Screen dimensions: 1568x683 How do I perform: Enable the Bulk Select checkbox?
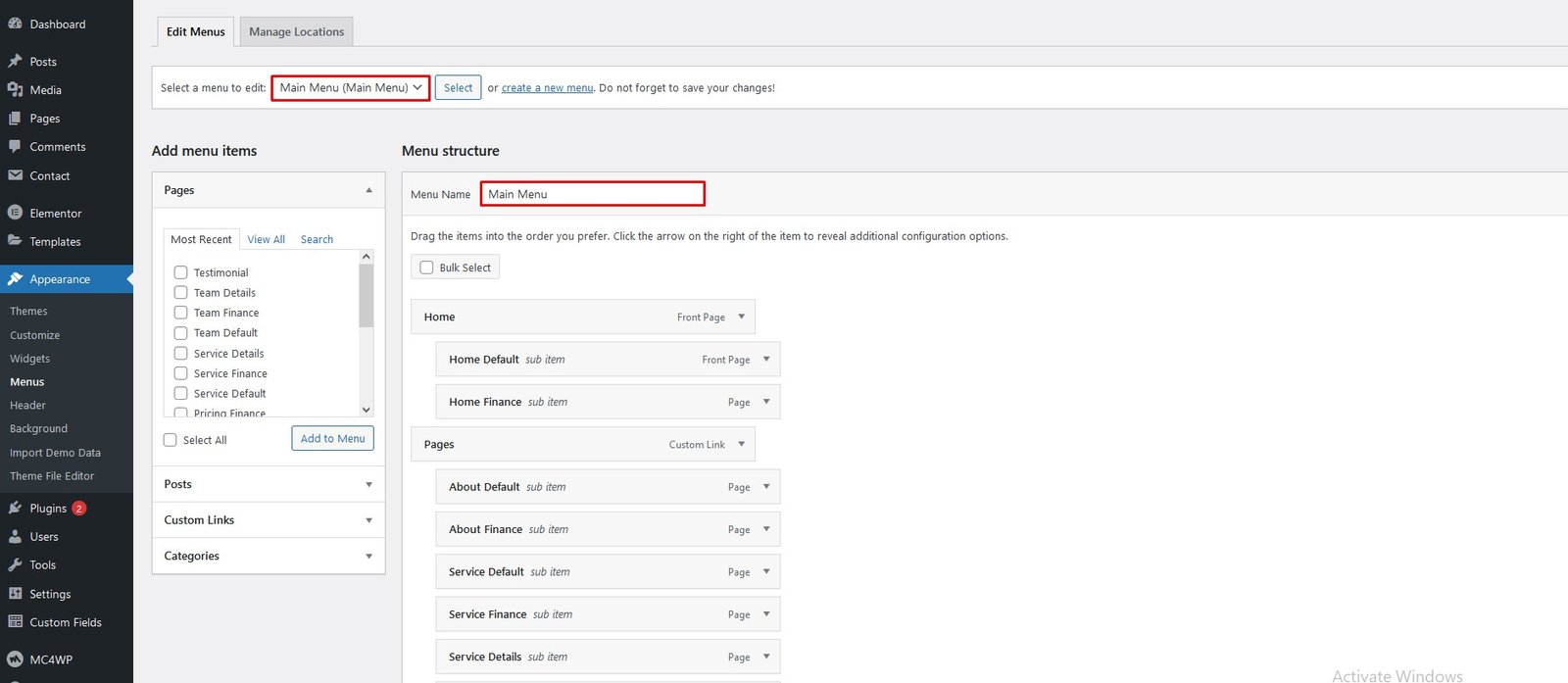426,268
